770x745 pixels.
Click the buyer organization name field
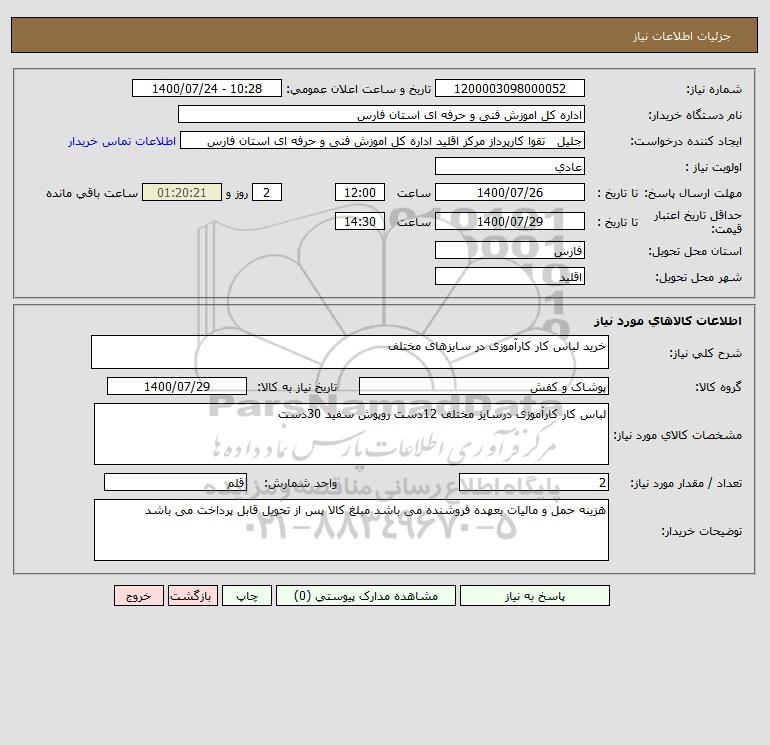[381, 114]
